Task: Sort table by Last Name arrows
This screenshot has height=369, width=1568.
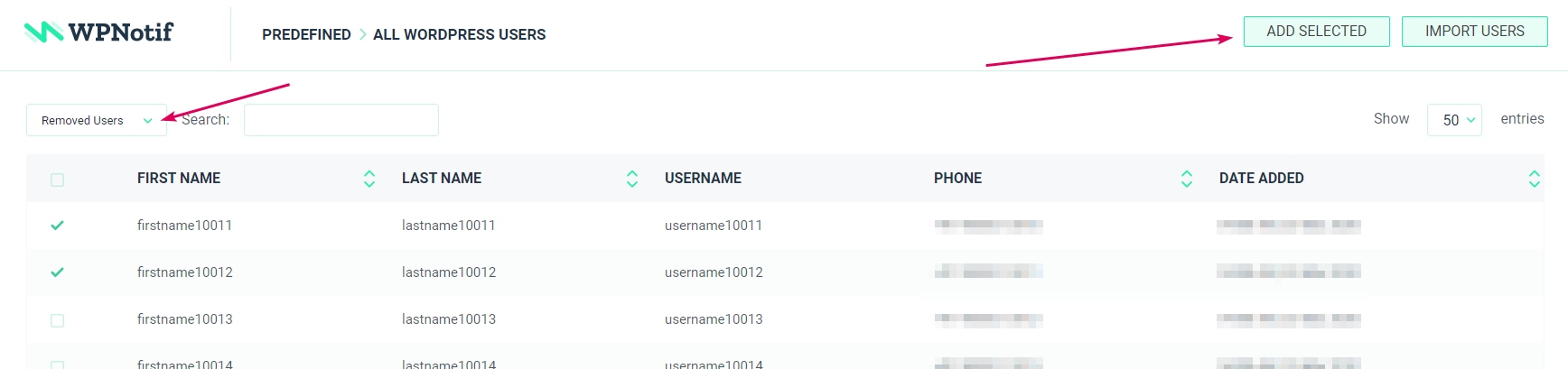Action: (x=631, y=179)
